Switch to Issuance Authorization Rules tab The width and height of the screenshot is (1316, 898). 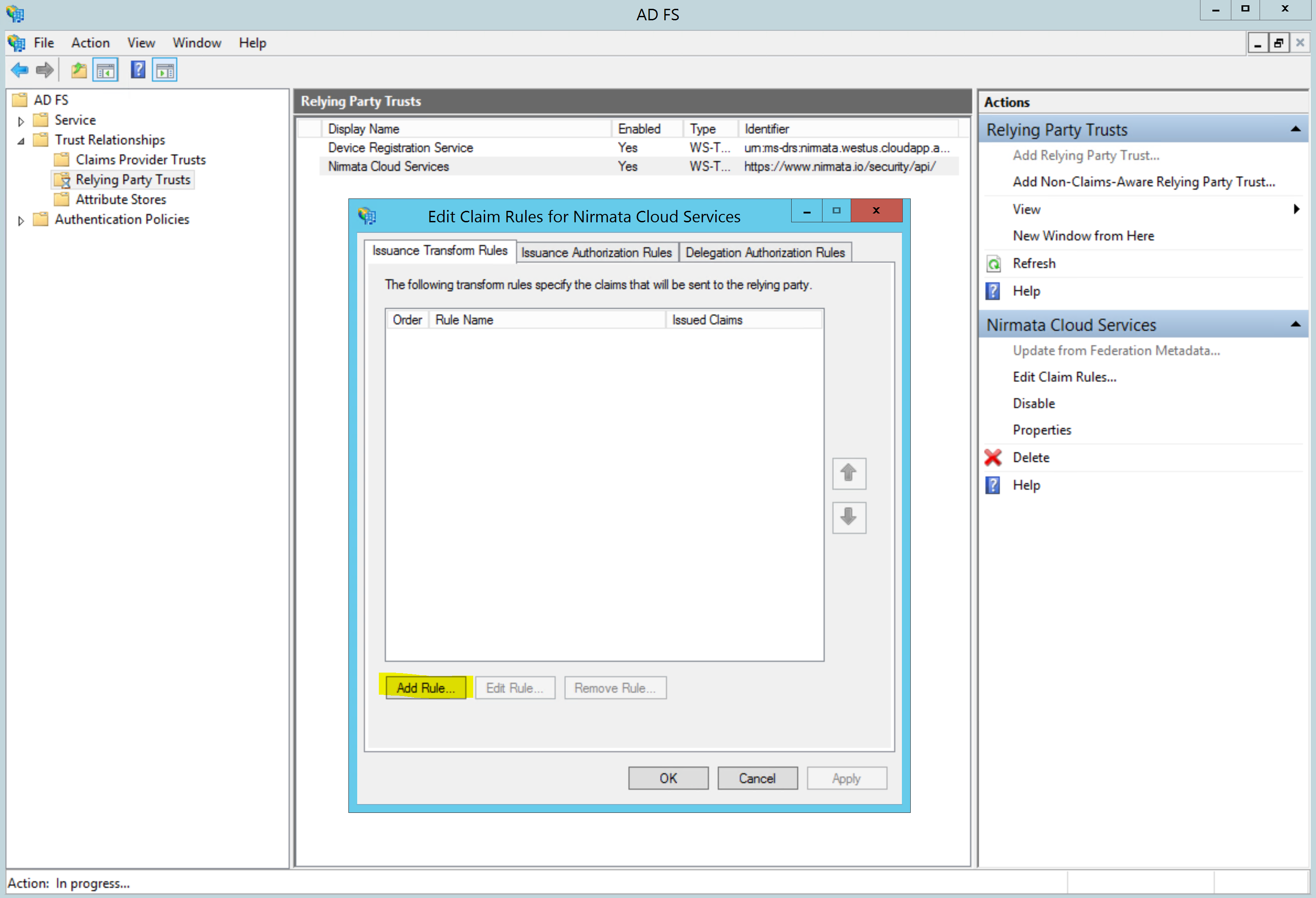[x=597, y=253]
